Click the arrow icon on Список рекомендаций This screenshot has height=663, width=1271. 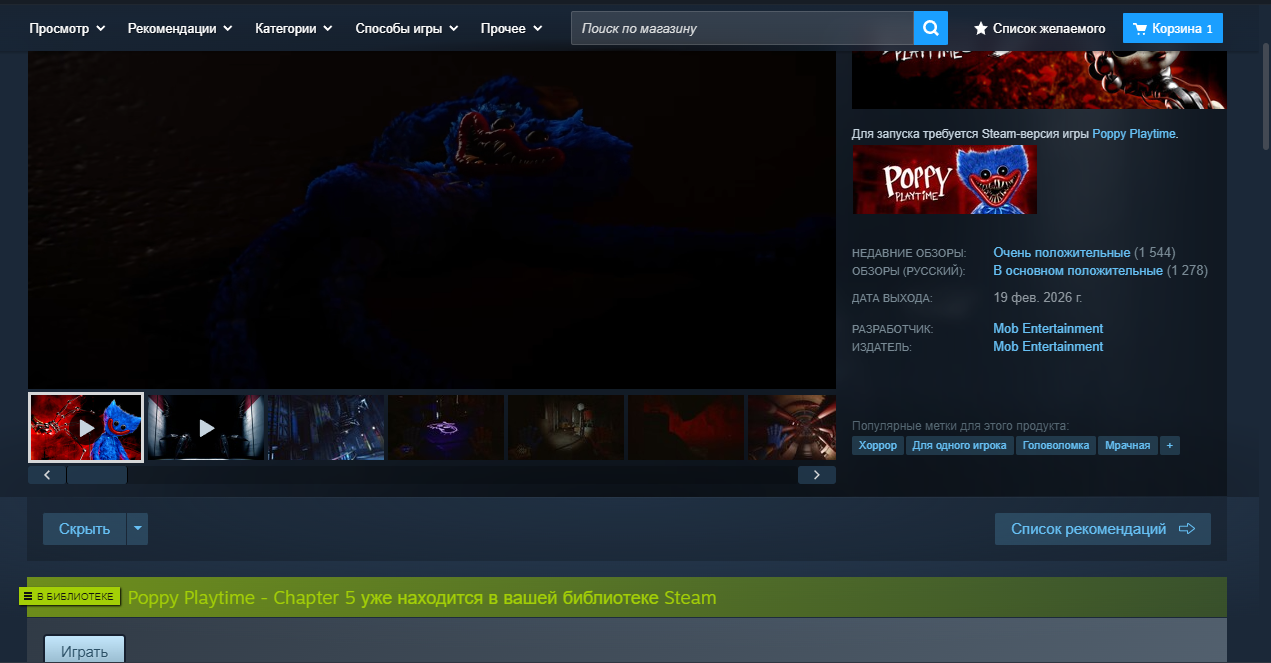(x=1187, y=529)
